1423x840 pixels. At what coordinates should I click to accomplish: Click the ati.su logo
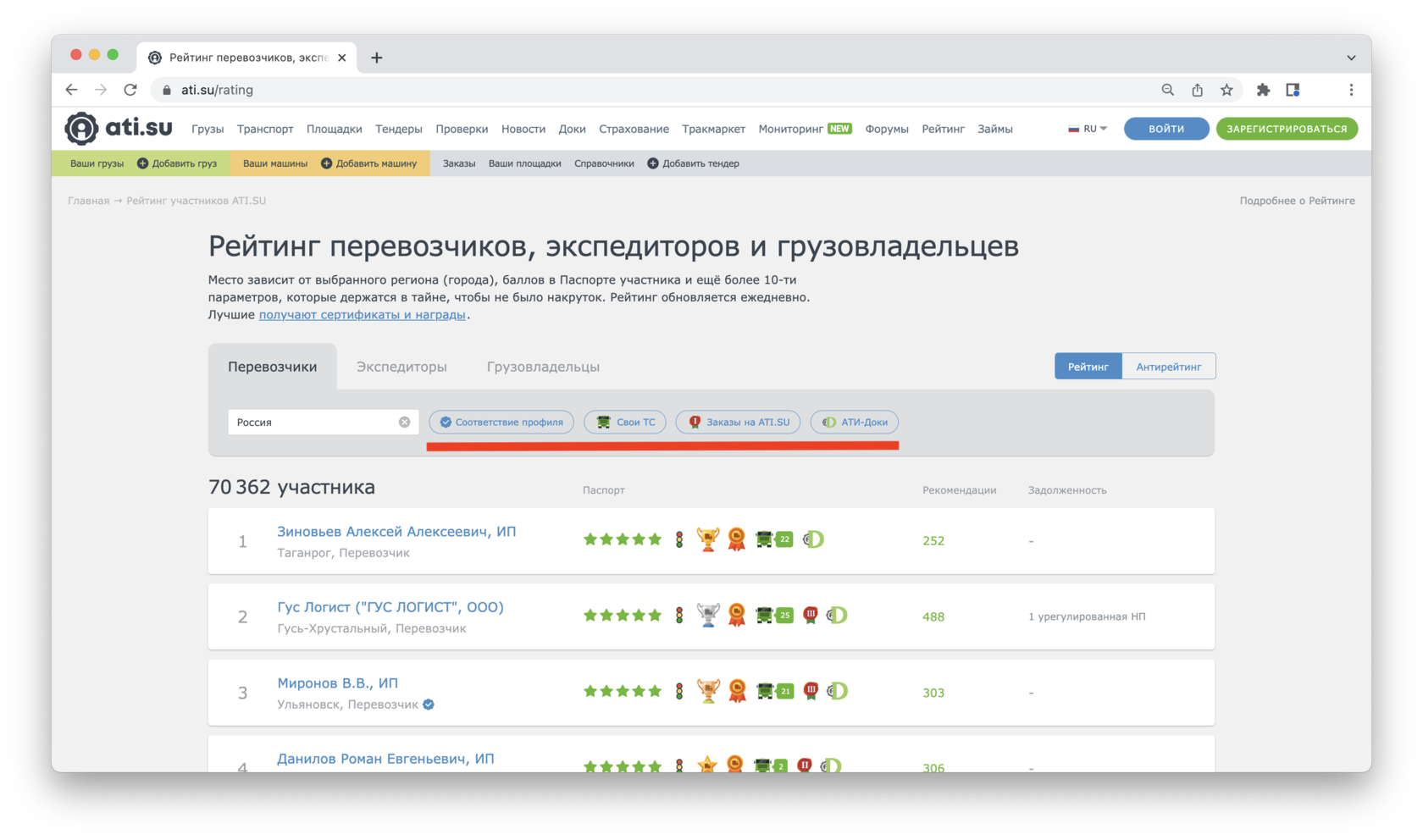coord(119,129)
